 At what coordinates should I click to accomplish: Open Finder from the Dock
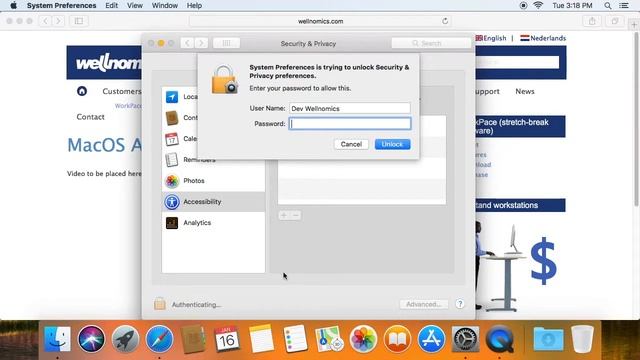pos(57,339)
